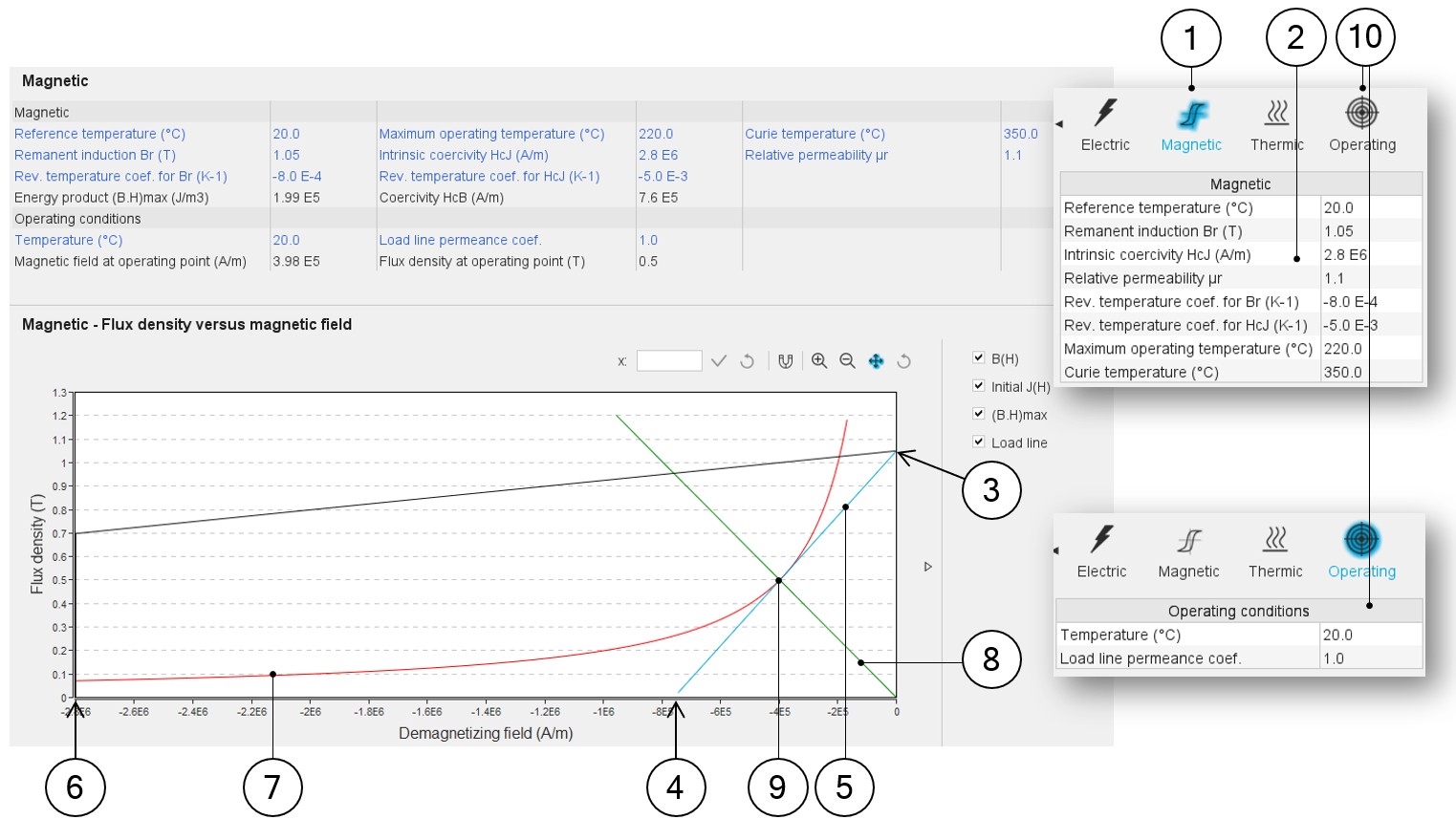The width and height of the screenshot is (1456, 819).
Task: Click the Thermic heat icon above Operating conditions table
Action: (1275, 540)
